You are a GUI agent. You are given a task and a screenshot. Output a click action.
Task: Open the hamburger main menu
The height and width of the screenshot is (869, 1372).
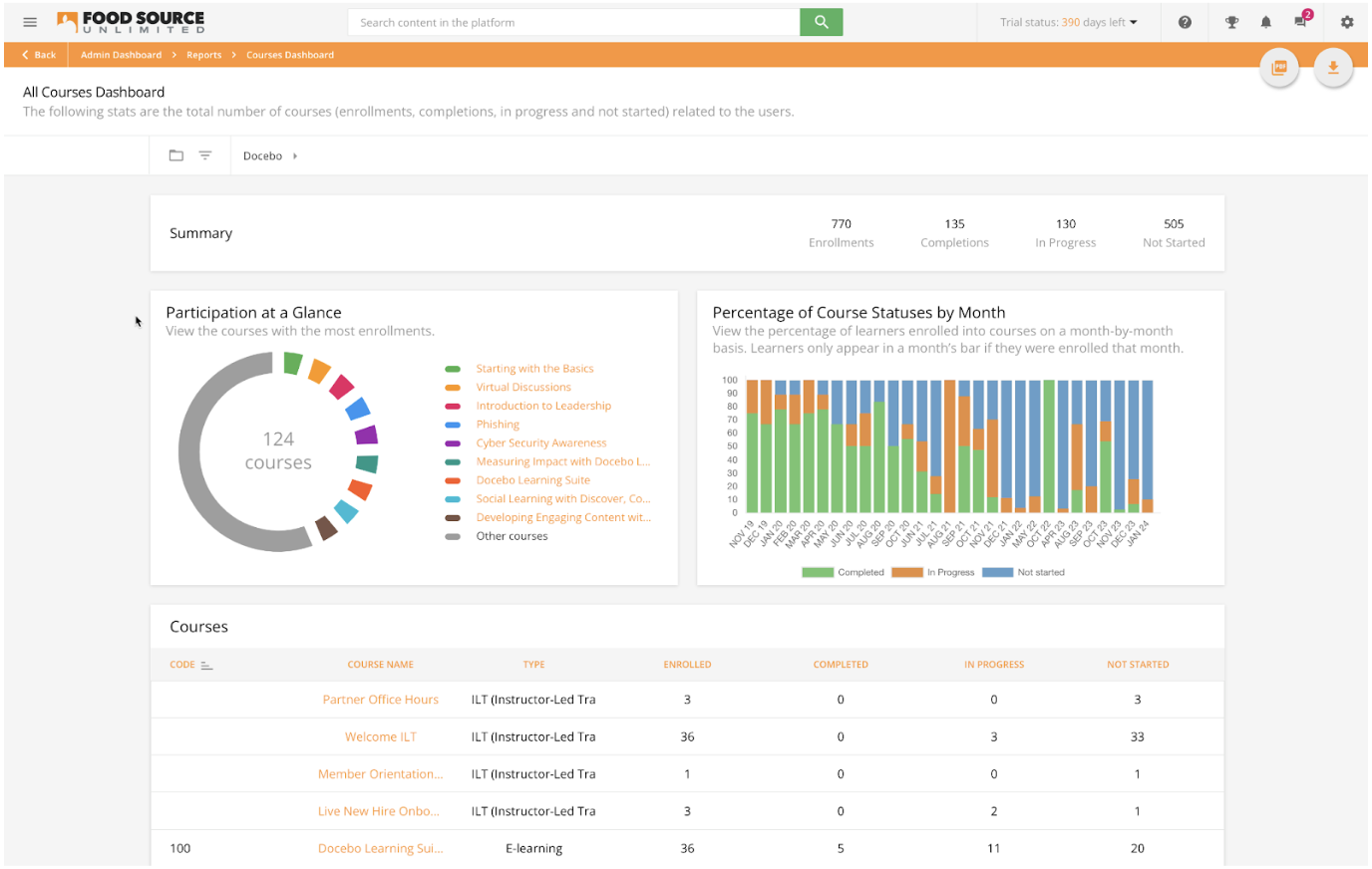[x=30, y=22]
